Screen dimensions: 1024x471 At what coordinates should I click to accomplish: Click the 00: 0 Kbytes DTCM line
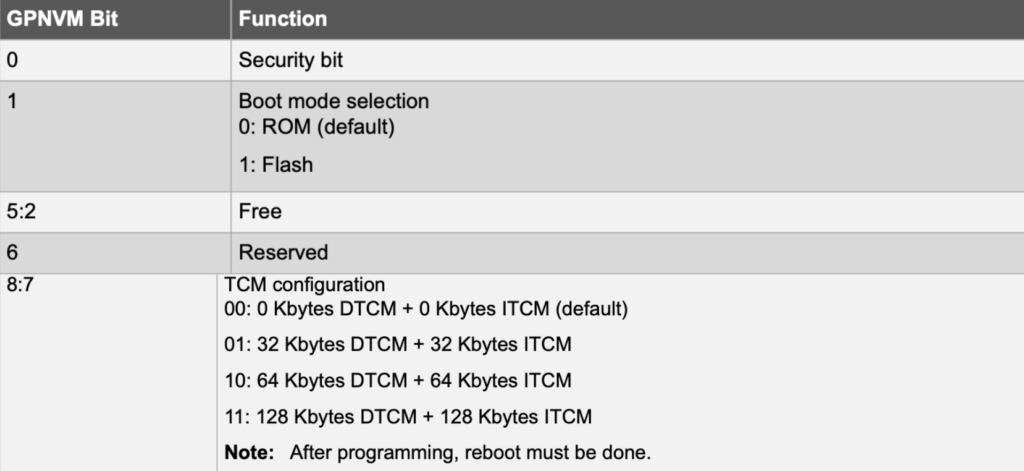point(426,310)
